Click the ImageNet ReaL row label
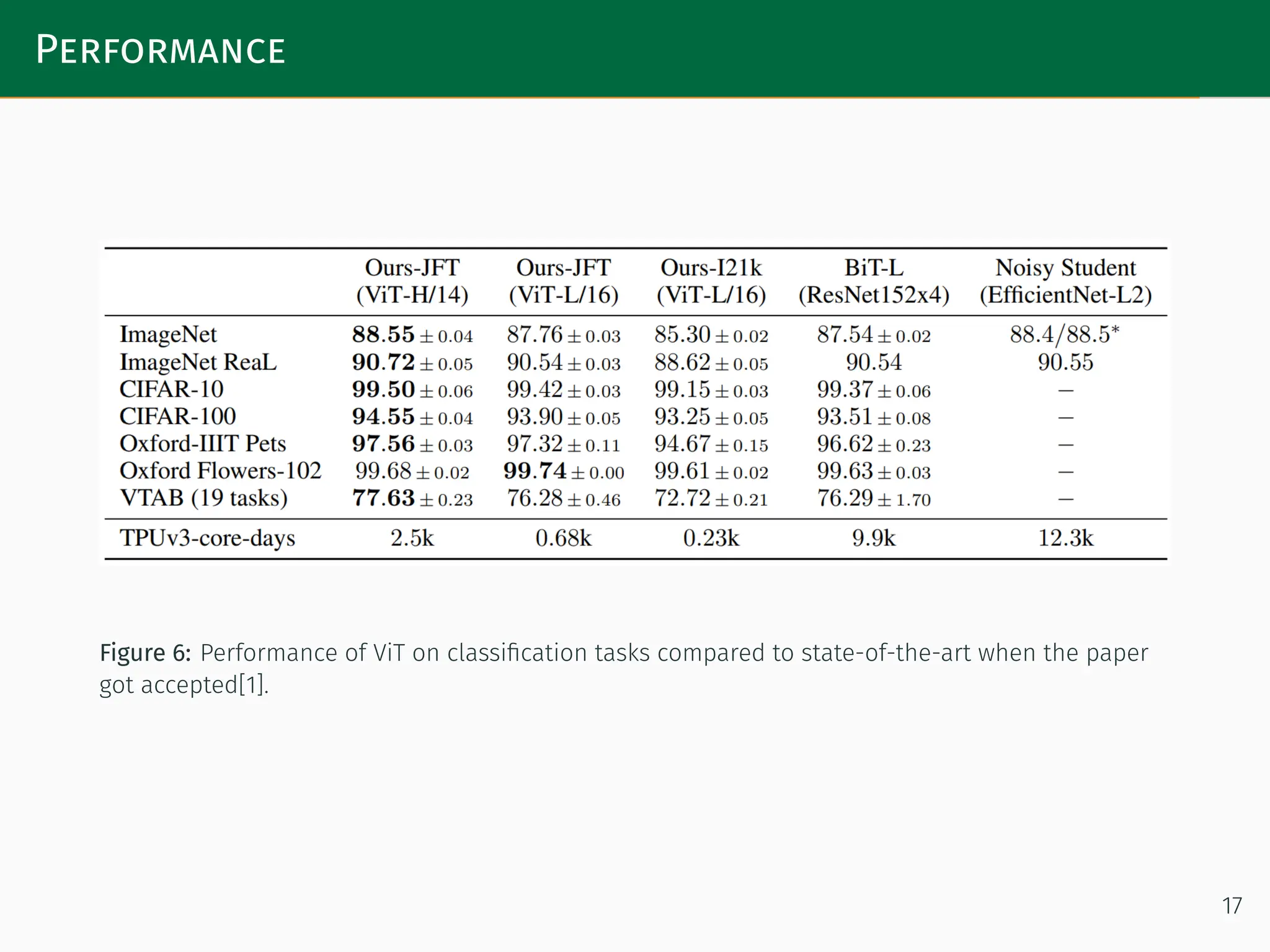Image resolution: width=1270 pixels, height=952 pixels. pos(198,362)
